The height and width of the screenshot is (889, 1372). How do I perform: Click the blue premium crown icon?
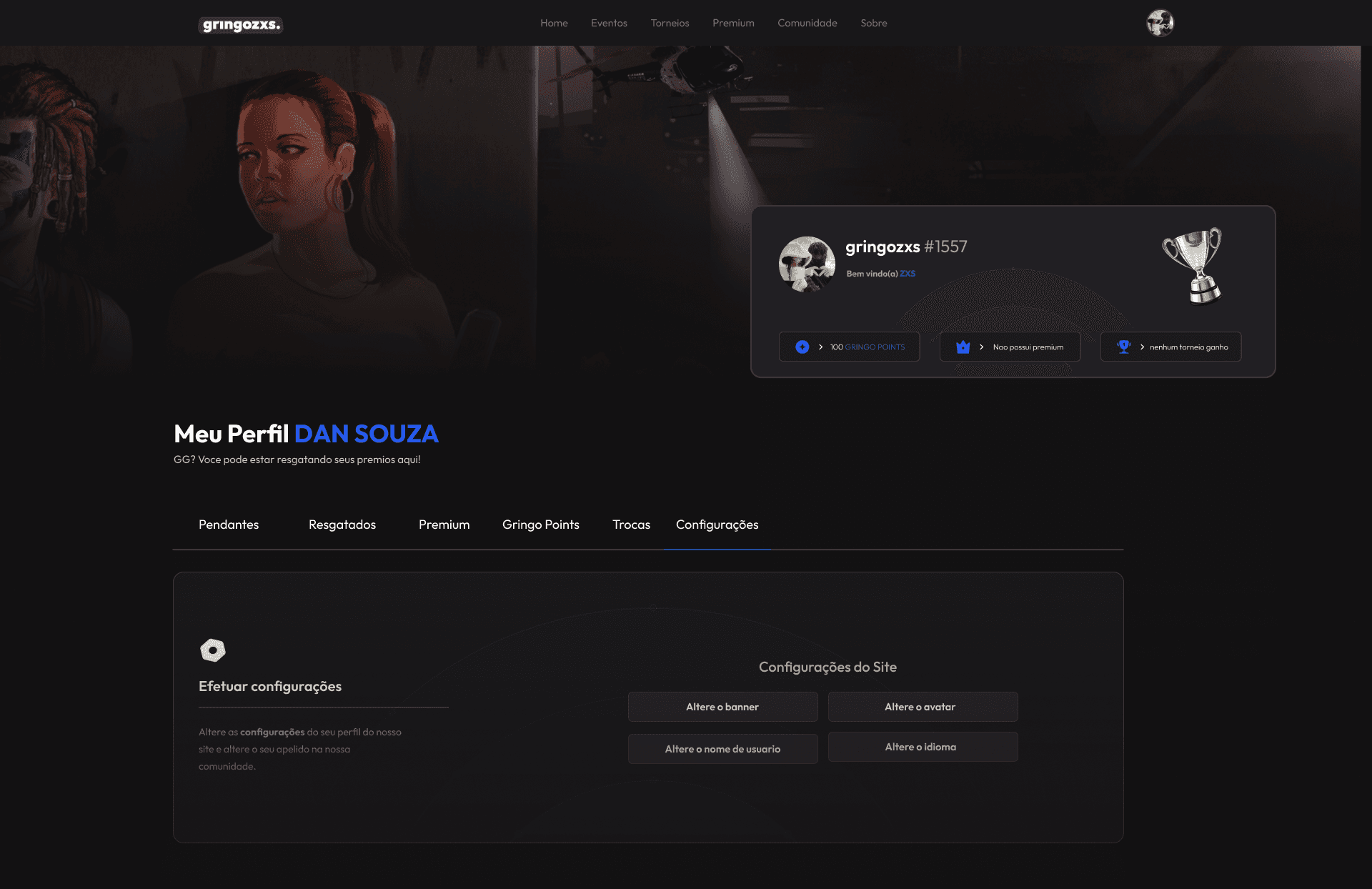pos(963,347)
